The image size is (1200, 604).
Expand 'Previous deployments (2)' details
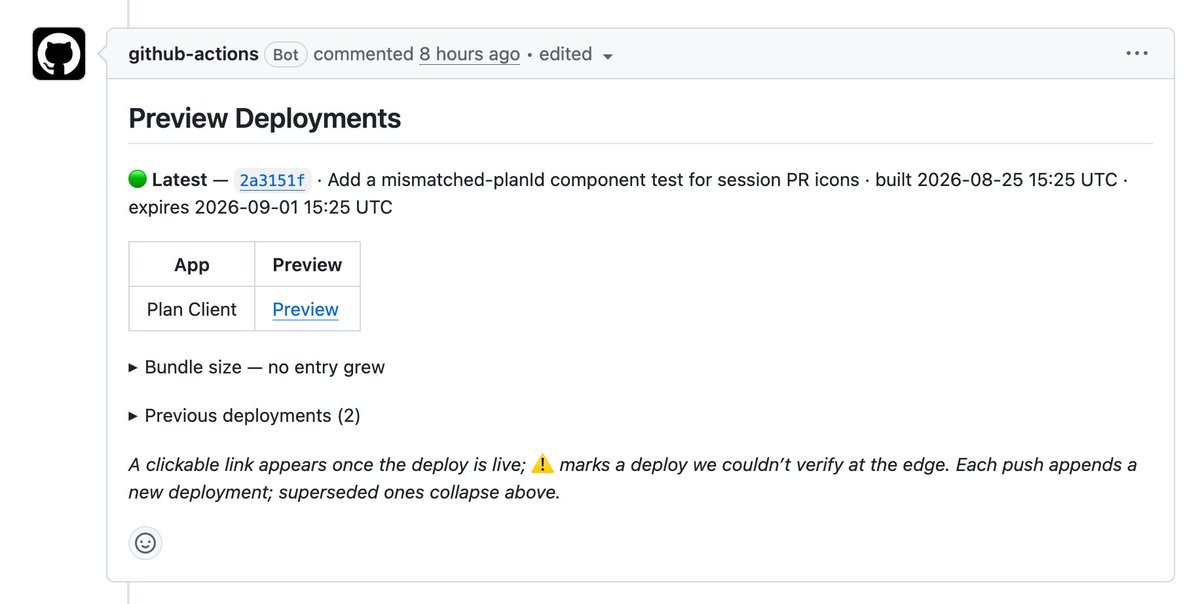(245, 415)
